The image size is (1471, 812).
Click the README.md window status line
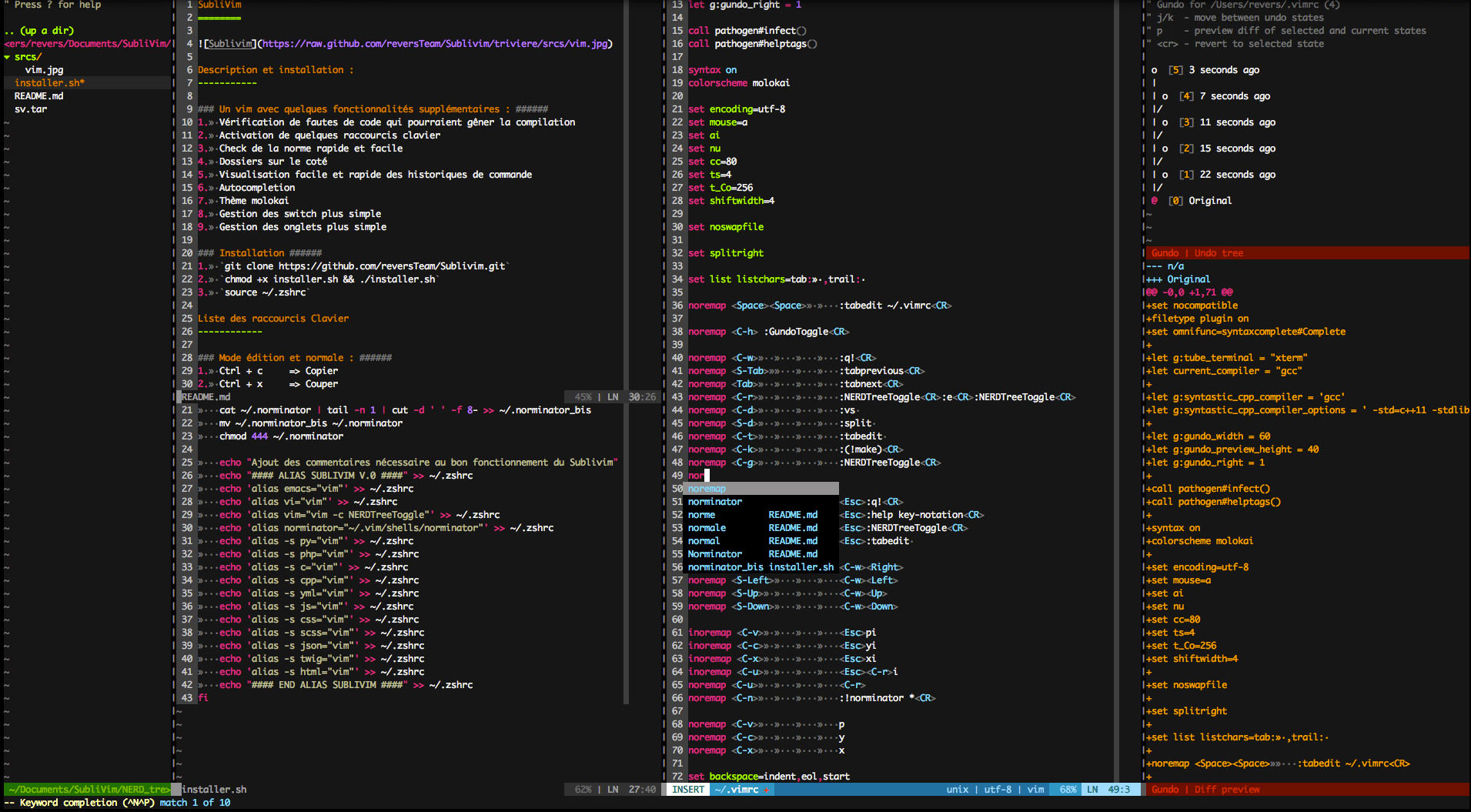(420, 397)
